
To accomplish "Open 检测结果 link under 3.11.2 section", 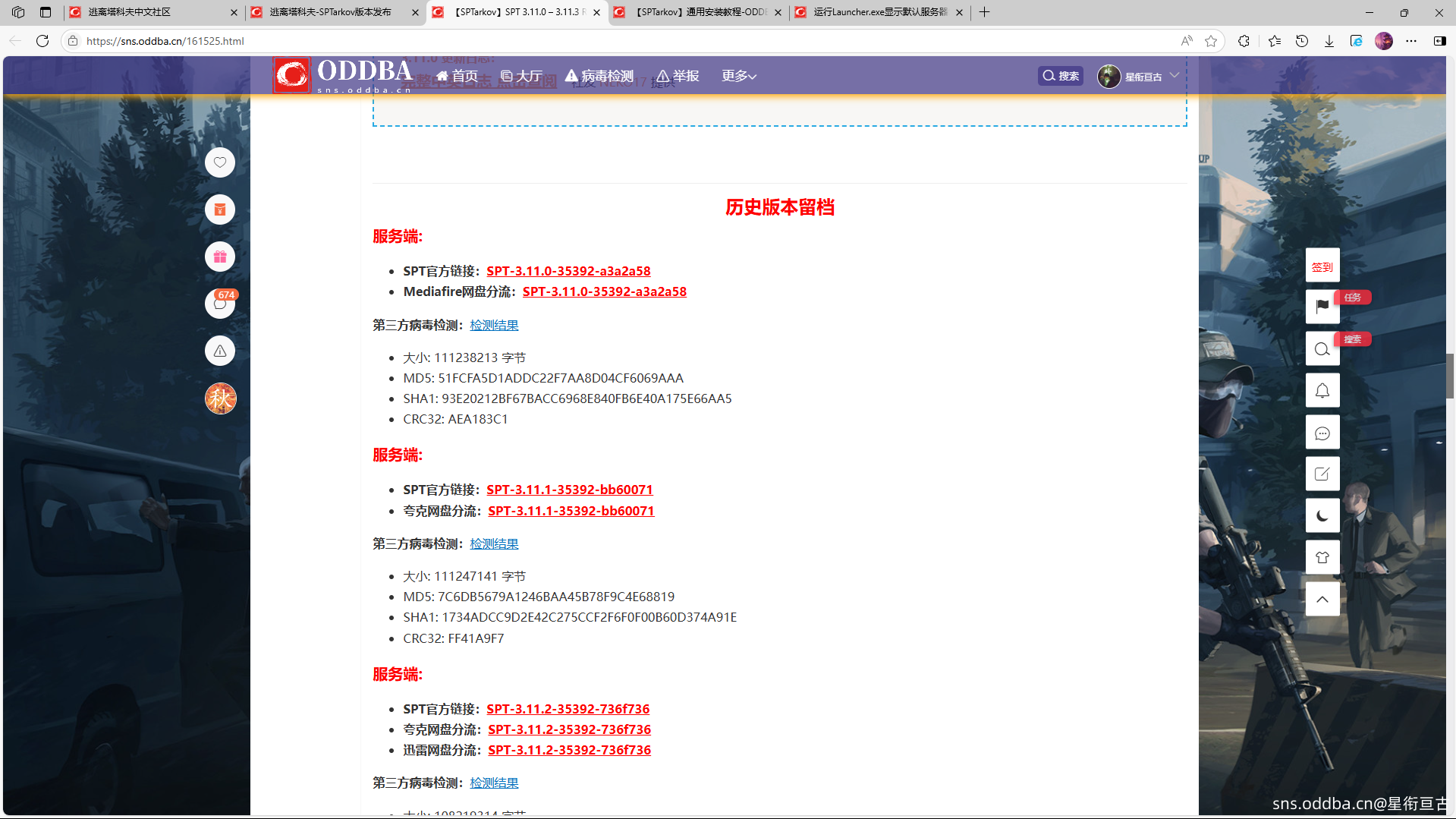I will coord(494,783).
